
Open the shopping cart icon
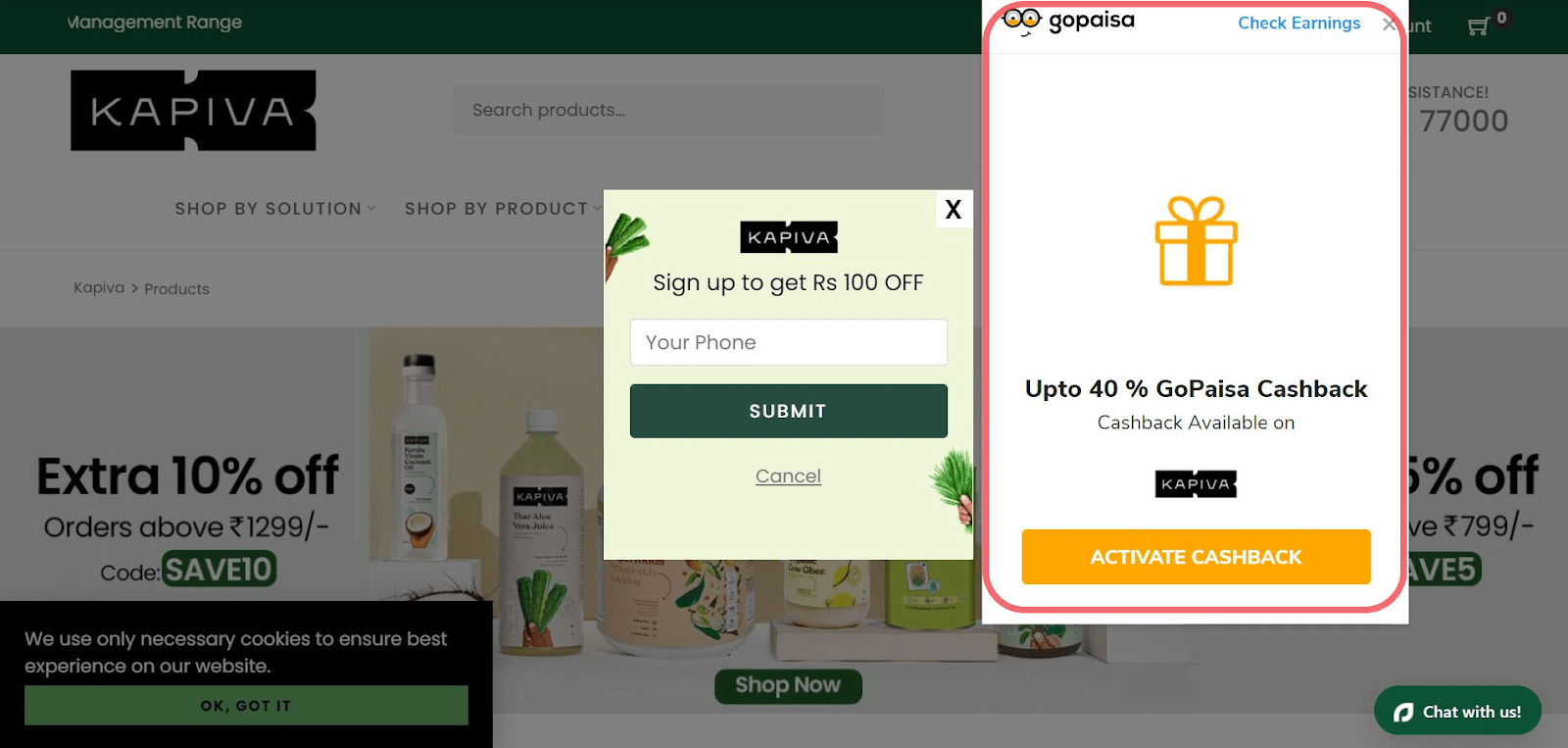tap(1478, 26)
